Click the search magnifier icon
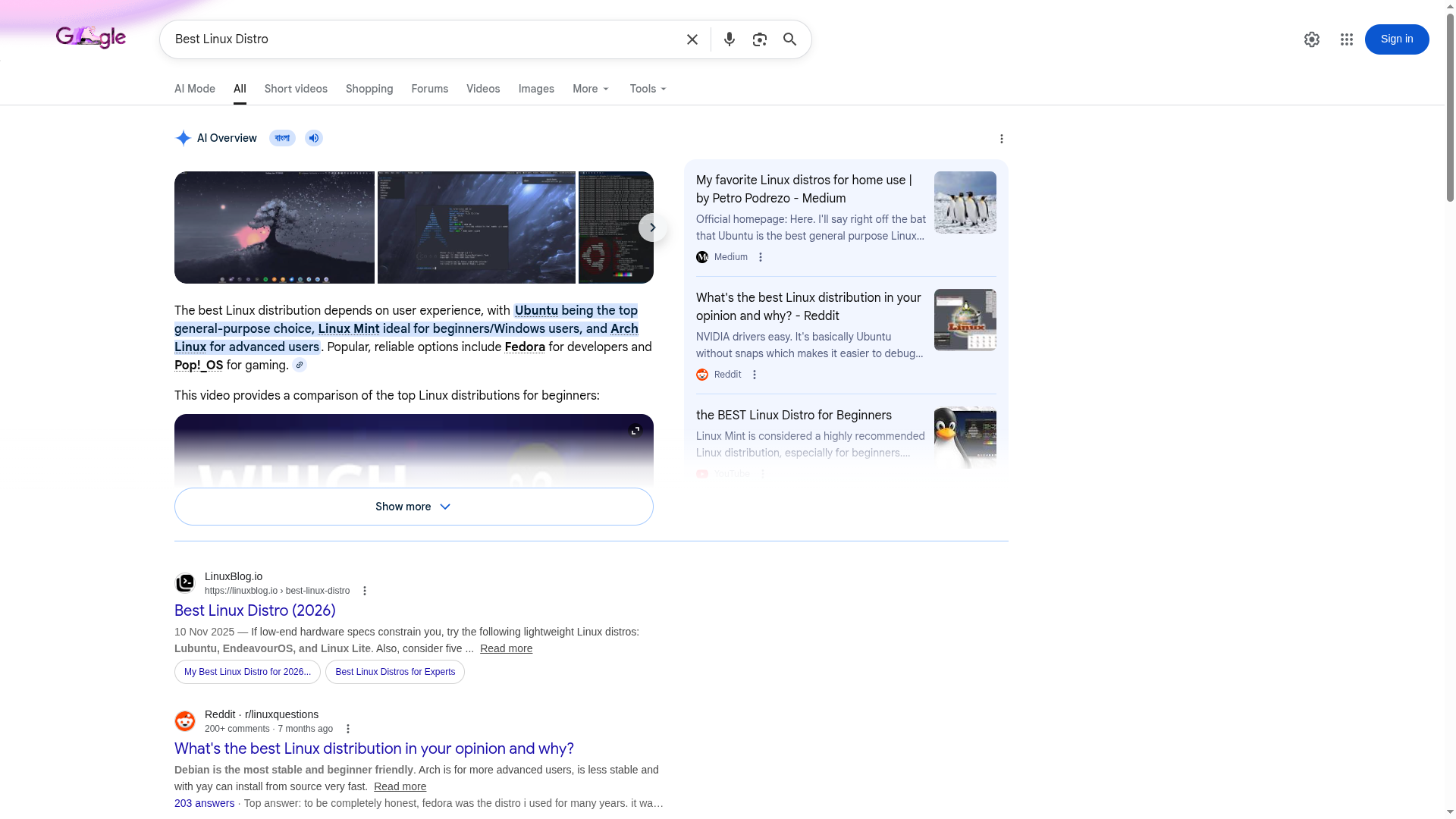The height and width of the screenshot is (819, 1456). click(789, 39)
